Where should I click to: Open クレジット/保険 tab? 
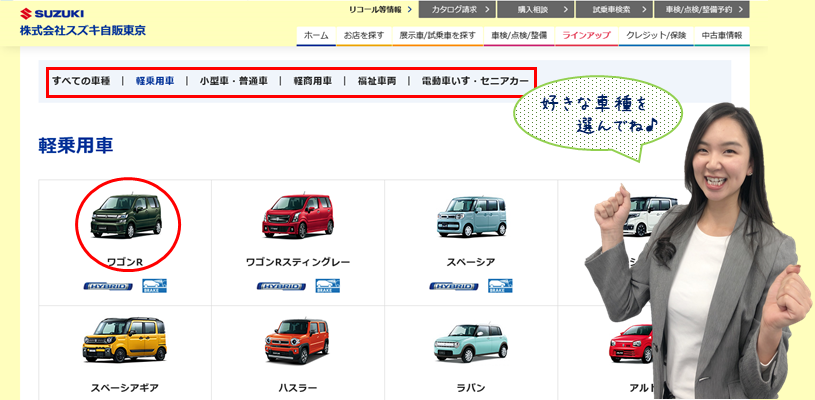656,36
